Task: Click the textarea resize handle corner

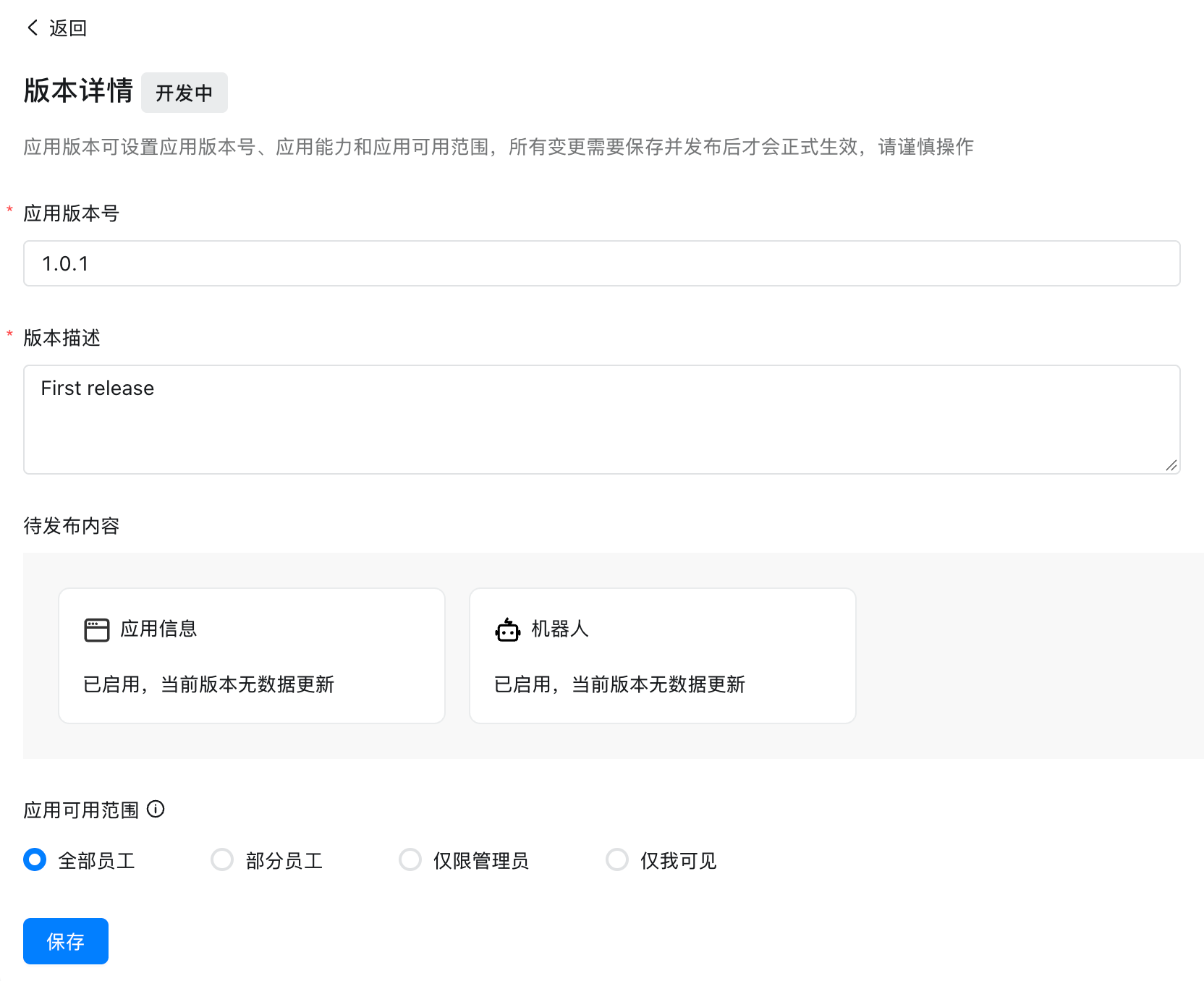Action: (1171, 464)
